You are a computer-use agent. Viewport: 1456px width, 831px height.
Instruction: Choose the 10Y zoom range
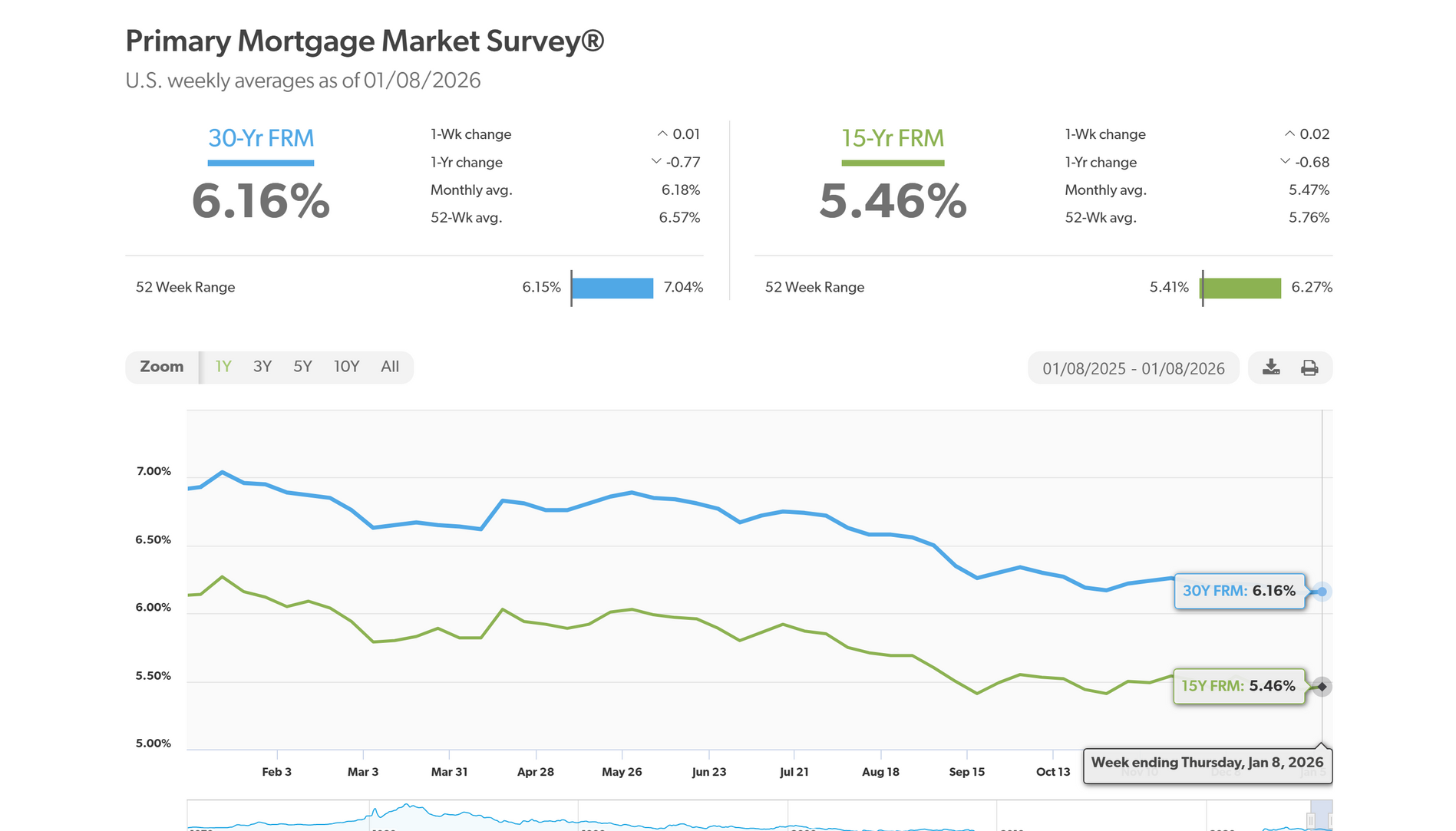[x=346, y=367]
